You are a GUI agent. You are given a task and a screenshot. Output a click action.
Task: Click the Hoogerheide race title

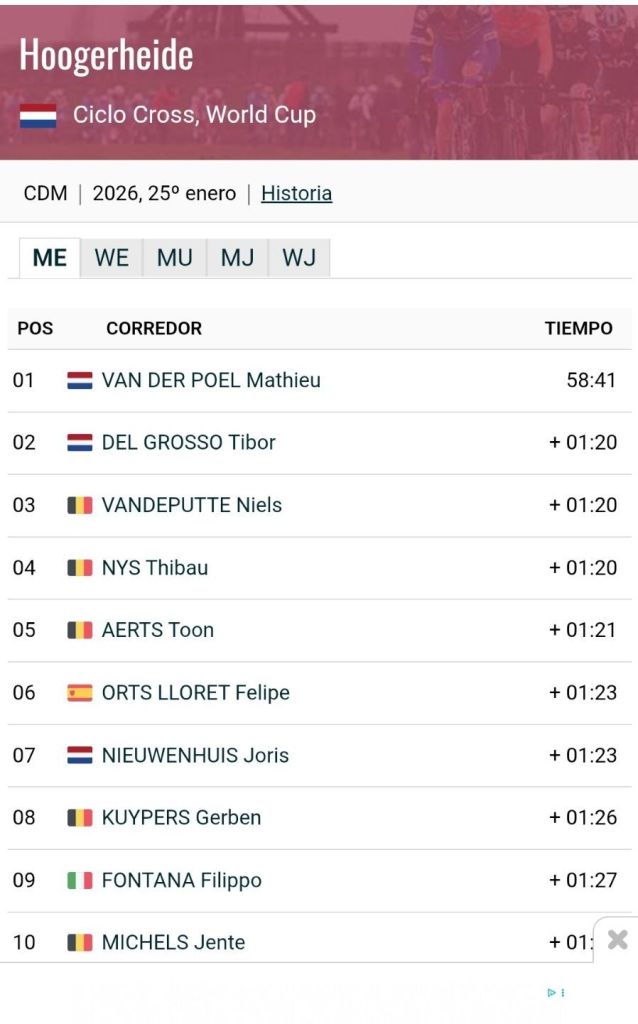tap(106, 55)
